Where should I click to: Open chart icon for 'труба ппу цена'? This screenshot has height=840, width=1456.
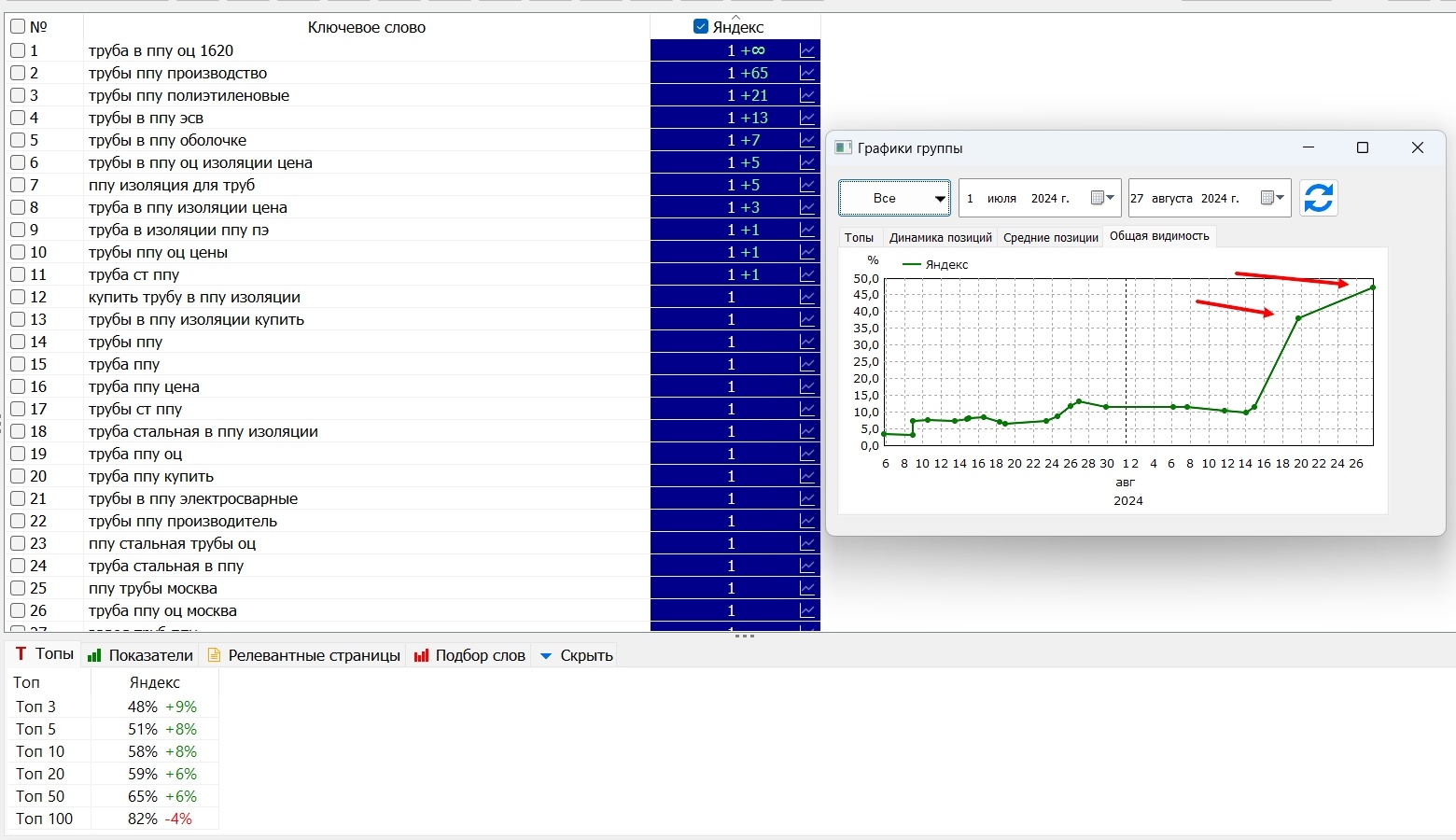click(807, 386)
